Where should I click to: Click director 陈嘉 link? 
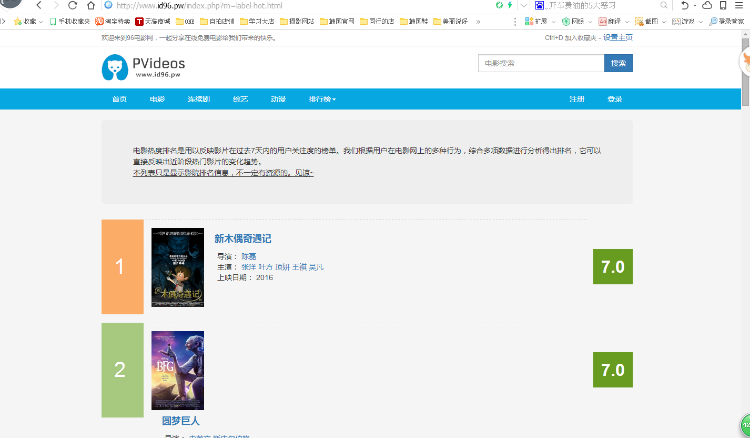[x=249, y=256]
